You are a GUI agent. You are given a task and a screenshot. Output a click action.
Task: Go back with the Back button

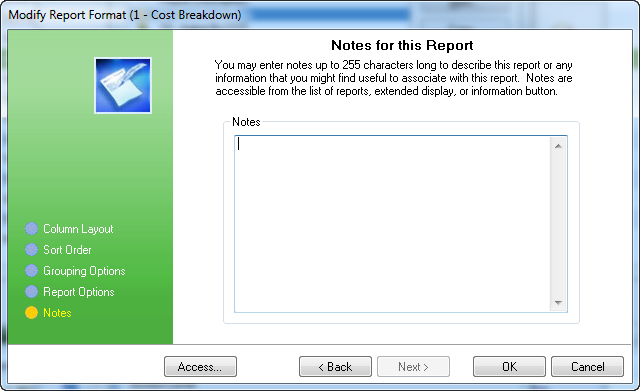tap(335, 367)
